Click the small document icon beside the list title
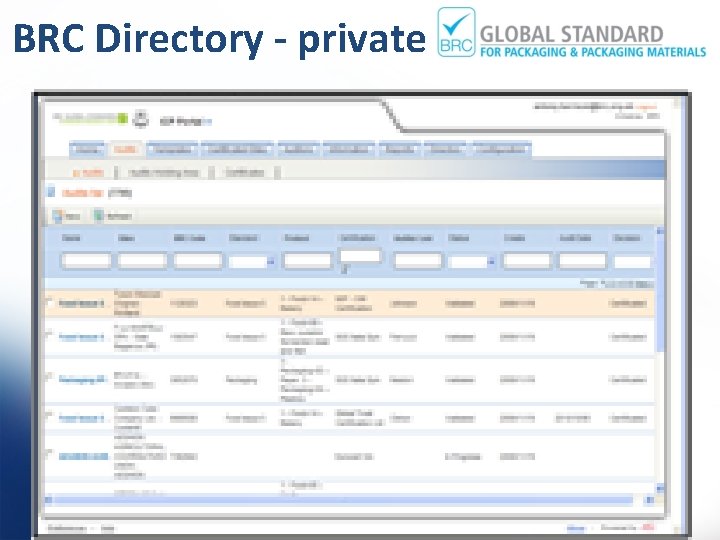 point(51,191)
